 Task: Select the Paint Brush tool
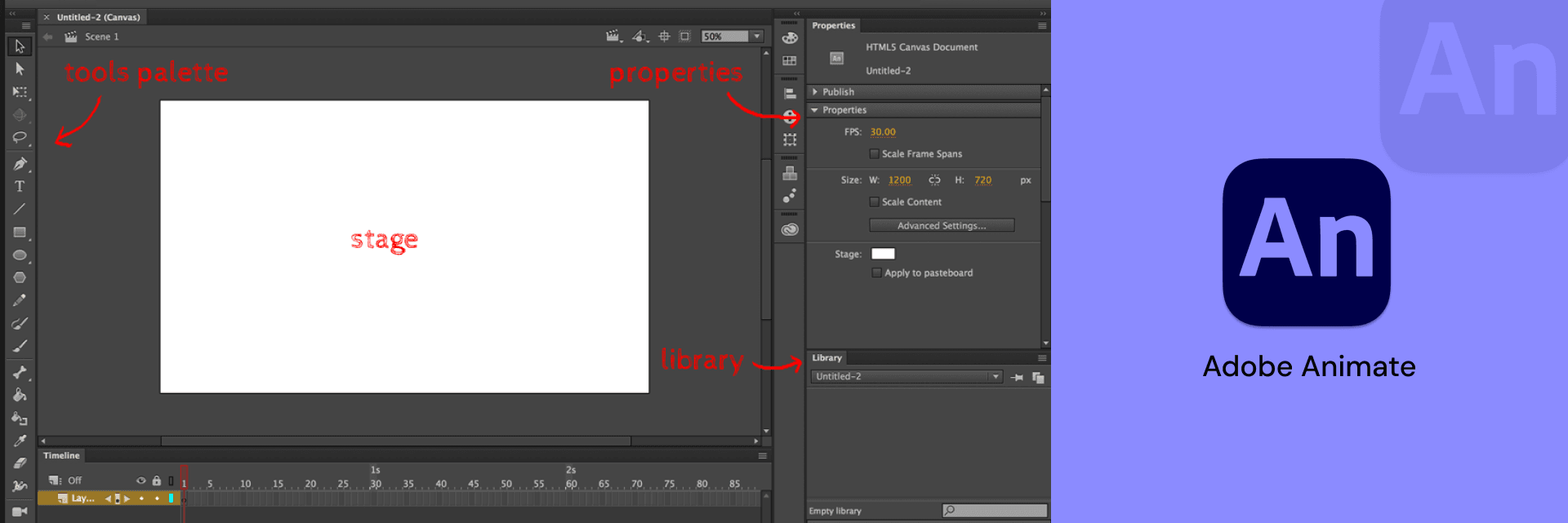click(x=20, y=324)
